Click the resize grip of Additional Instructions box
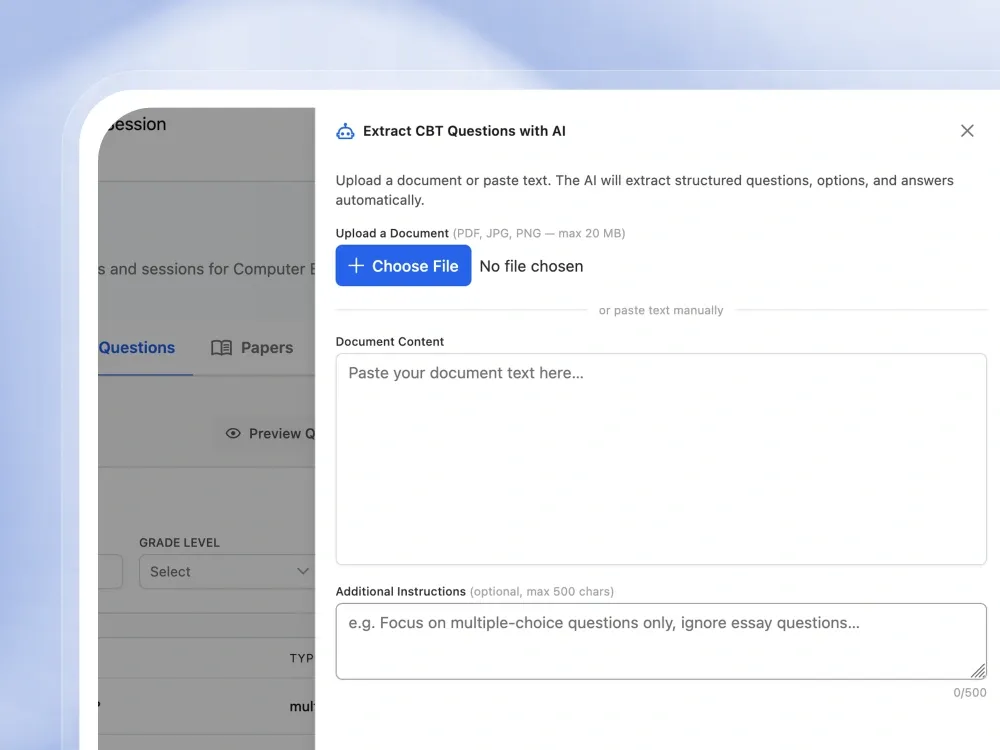 point(978,670)
